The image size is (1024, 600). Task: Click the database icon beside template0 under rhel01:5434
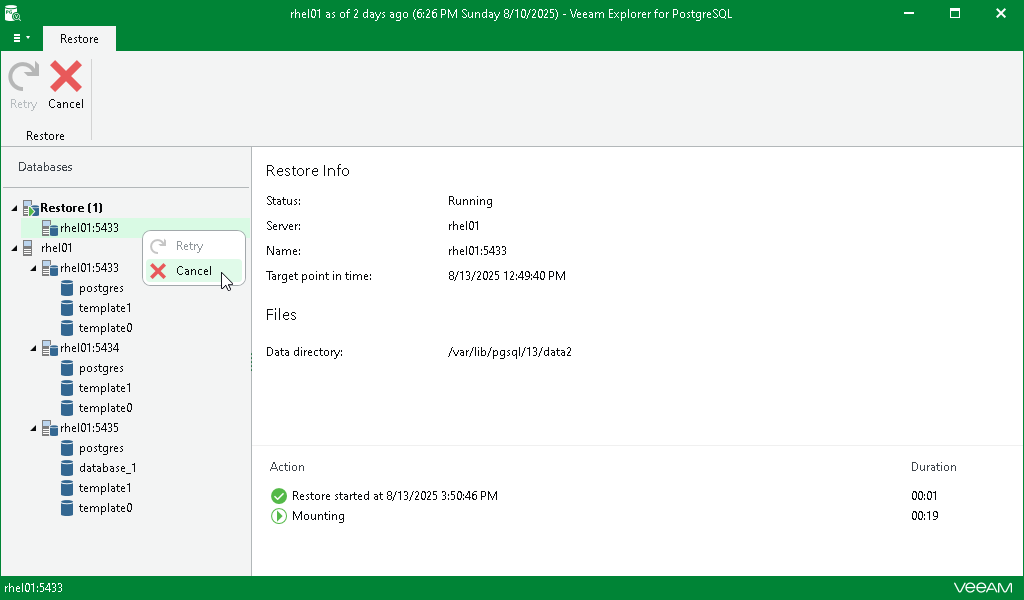pos(68,408)
